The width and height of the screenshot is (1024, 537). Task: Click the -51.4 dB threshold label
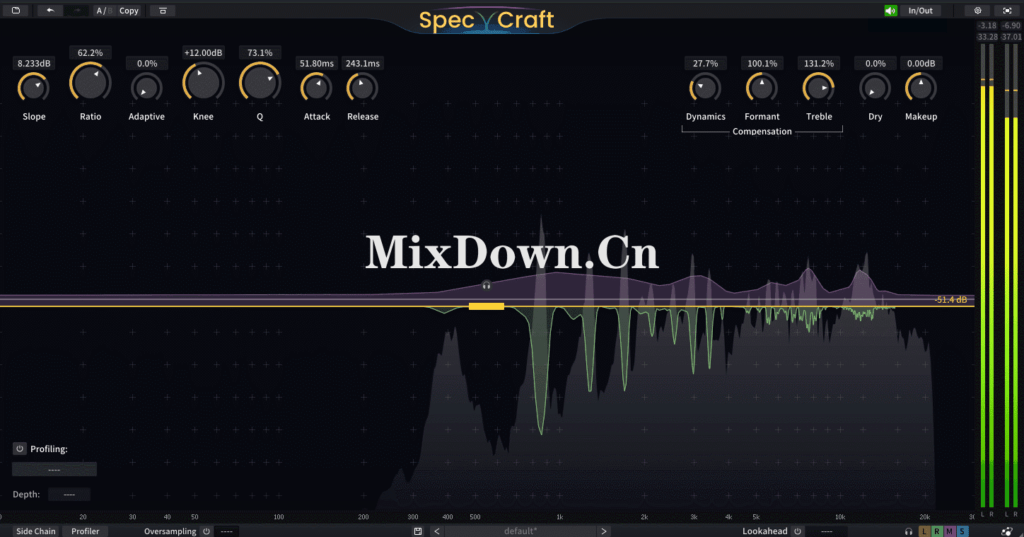[x=951, y=300]
